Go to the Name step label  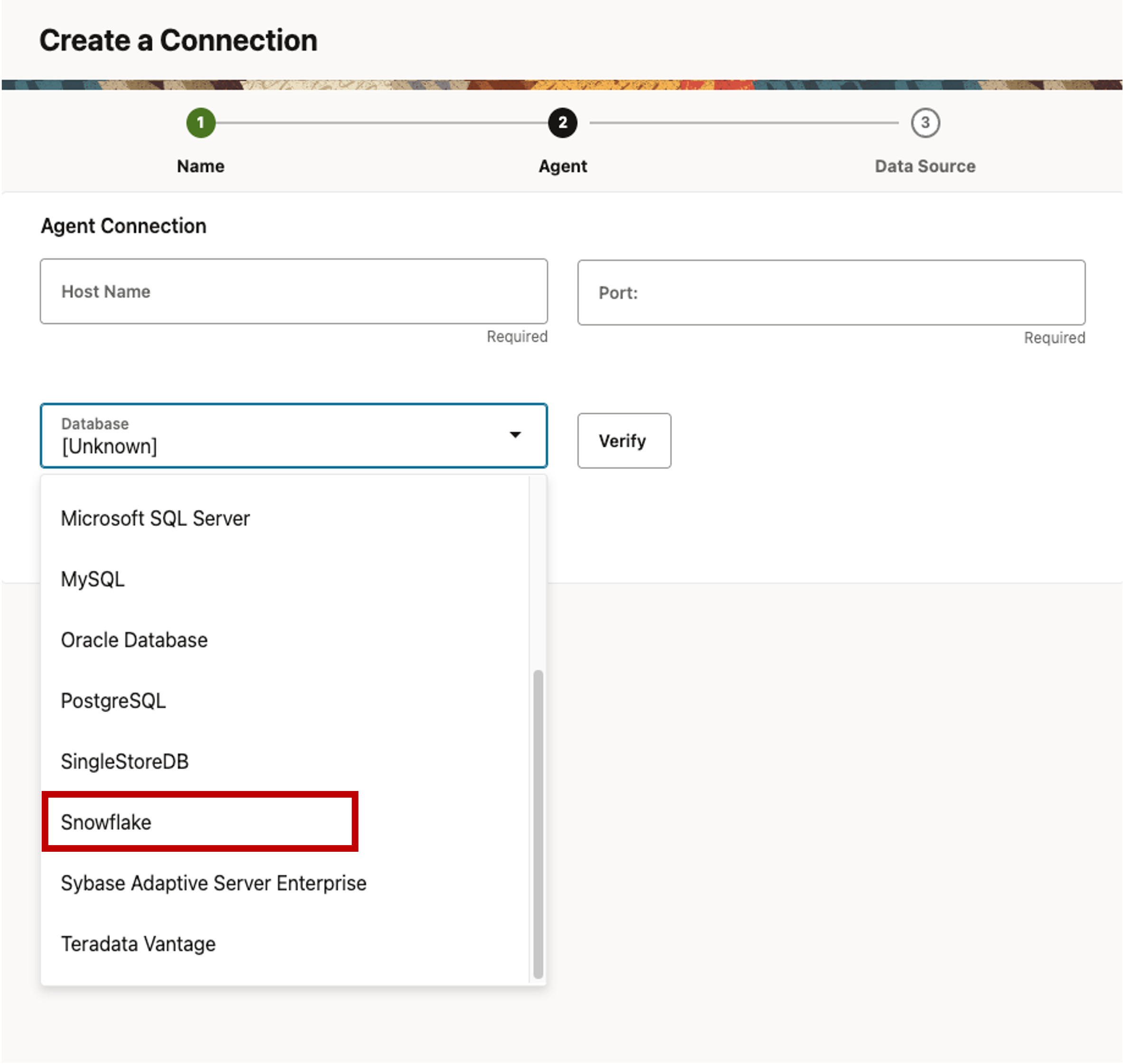coord(201,166)
